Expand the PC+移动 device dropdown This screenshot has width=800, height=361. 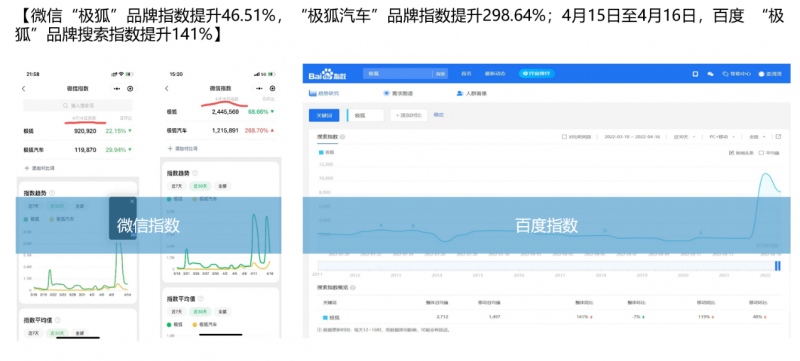click(722, 137)
